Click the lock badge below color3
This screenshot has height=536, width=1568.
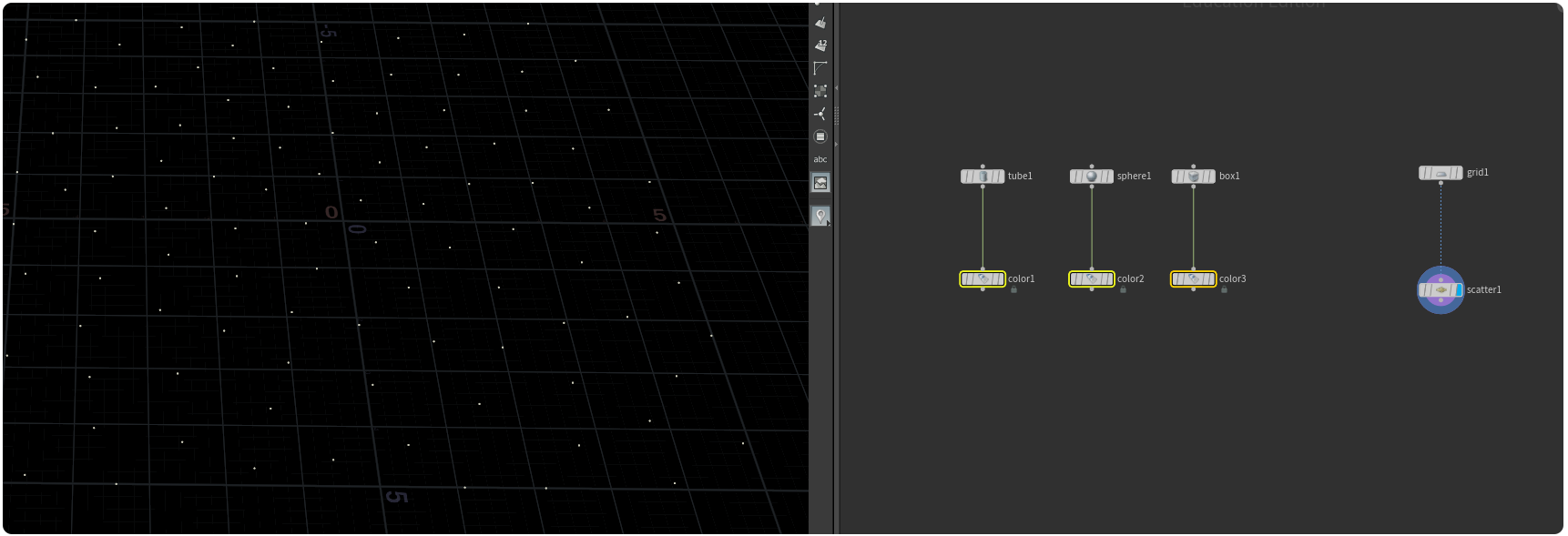[1224, 289]
